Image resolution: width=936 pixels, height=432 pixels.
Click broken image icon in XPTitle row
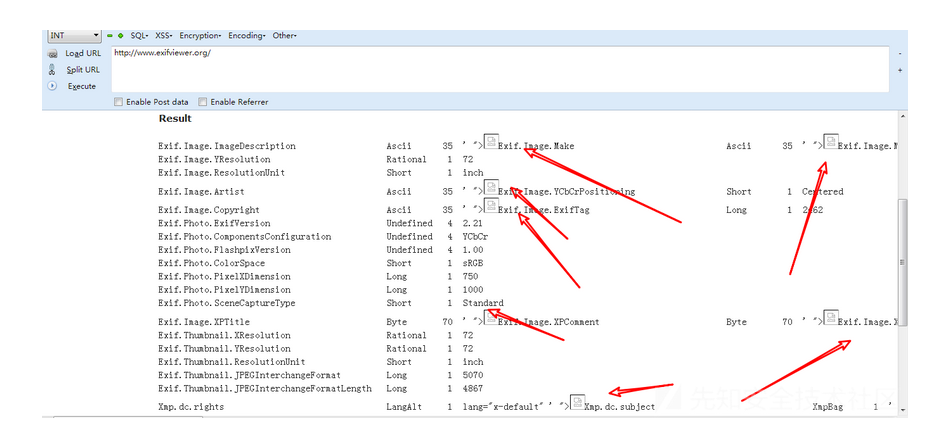(x=491, y=317)
